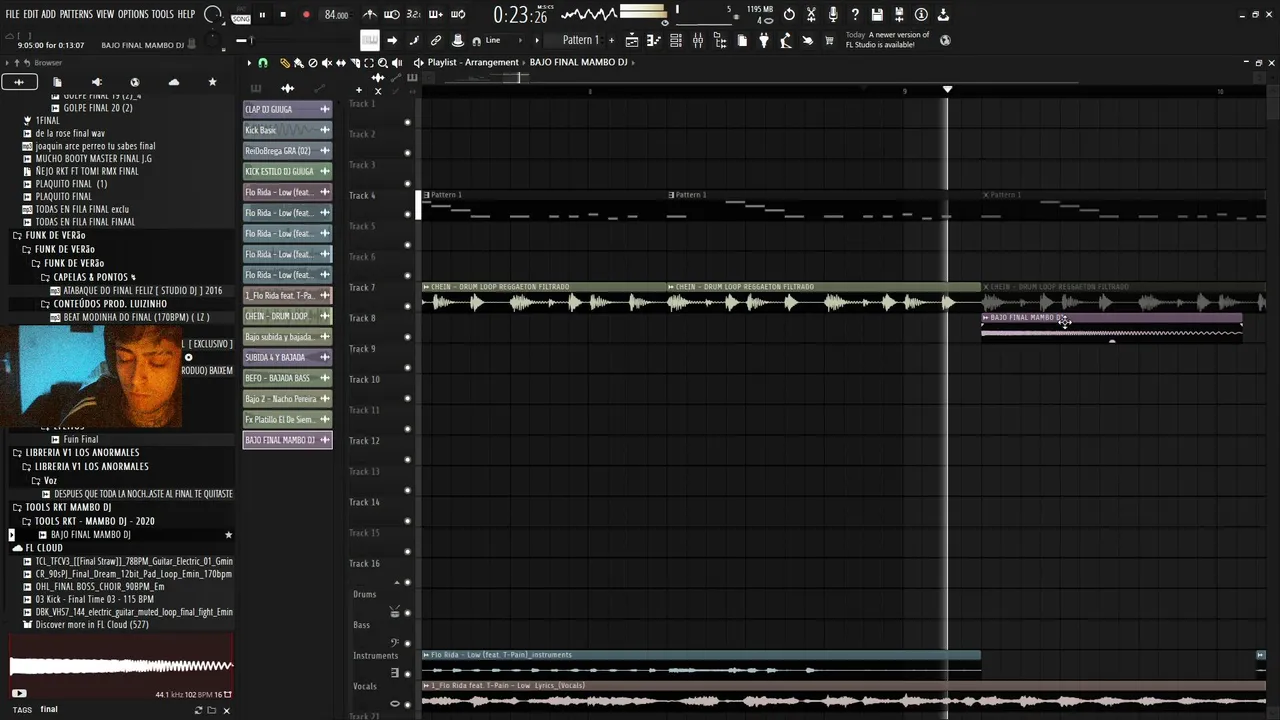Select the playlist slip tool
Image resolution: width=1280 pixels, height=720 pixels.
340,63
